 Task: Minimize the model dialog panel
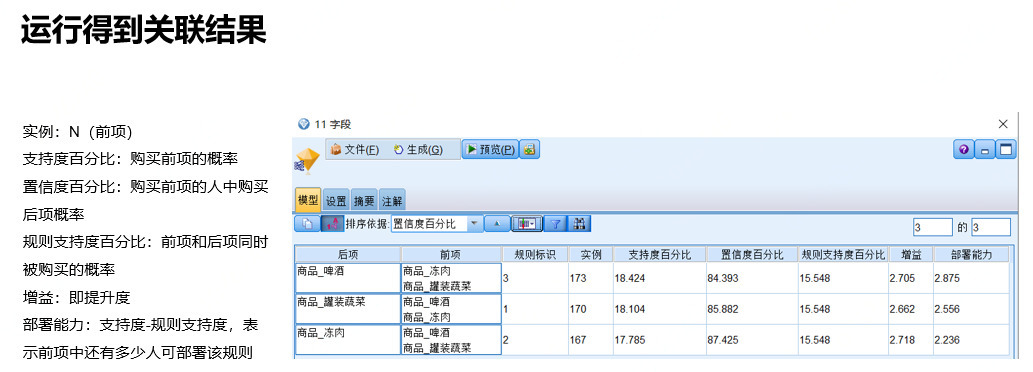985,150
